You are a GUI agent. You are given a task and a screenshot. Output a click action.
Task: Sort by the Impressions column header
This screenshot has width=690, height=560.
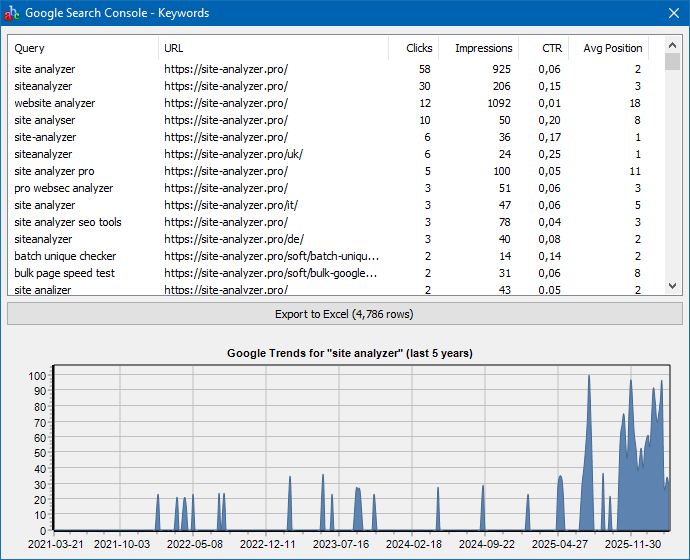pyautogui.click(x=479, y=48)
